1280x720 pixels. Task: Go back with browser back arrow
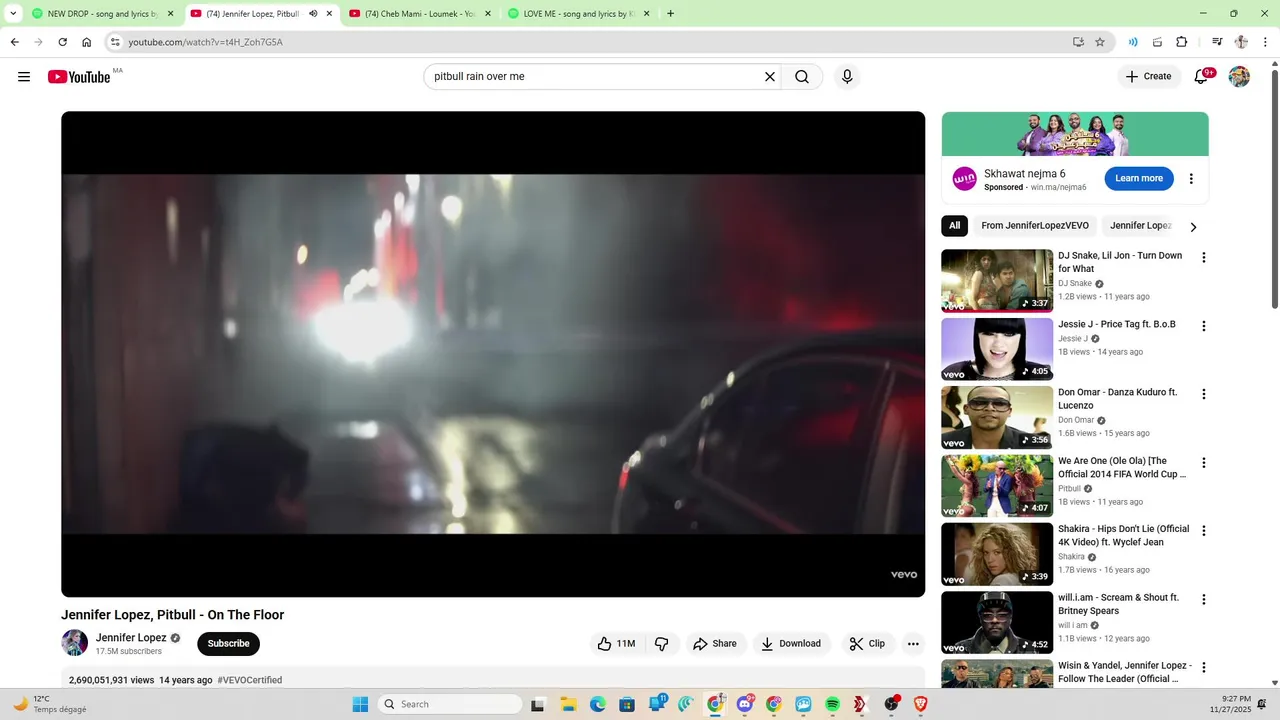coord(14,42)
